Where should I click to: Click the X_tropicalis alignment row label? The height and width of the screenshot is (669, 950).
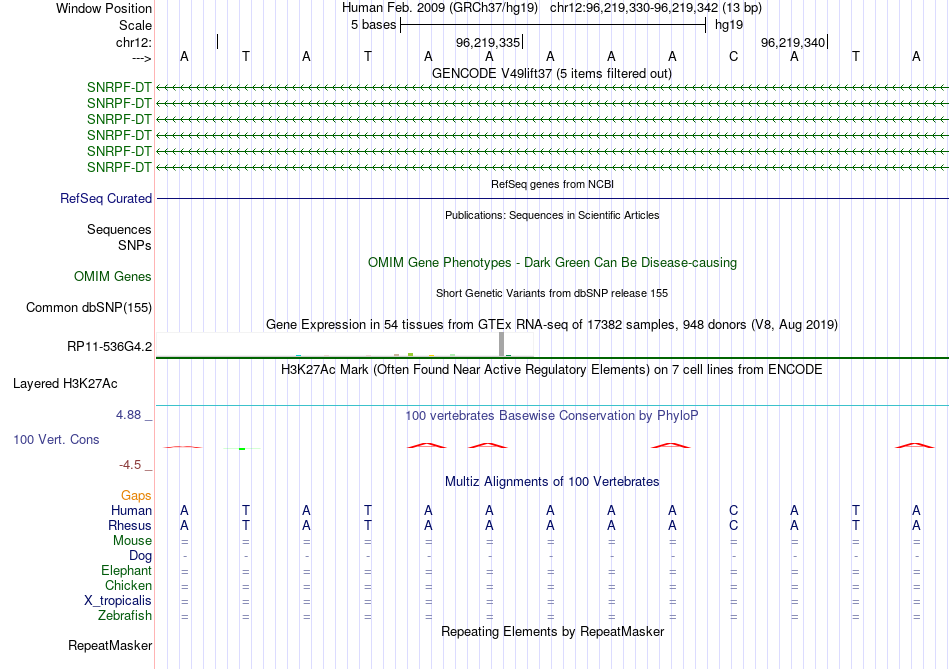[118, 601]
